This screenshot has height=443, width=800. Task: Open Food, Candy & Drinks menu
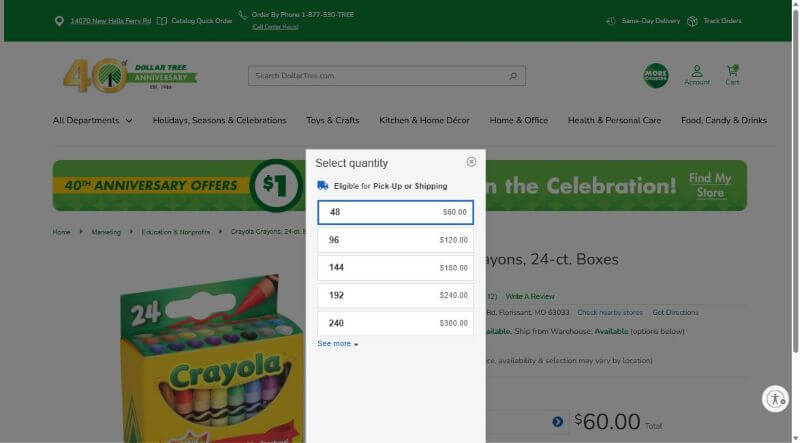coord(723,120)
